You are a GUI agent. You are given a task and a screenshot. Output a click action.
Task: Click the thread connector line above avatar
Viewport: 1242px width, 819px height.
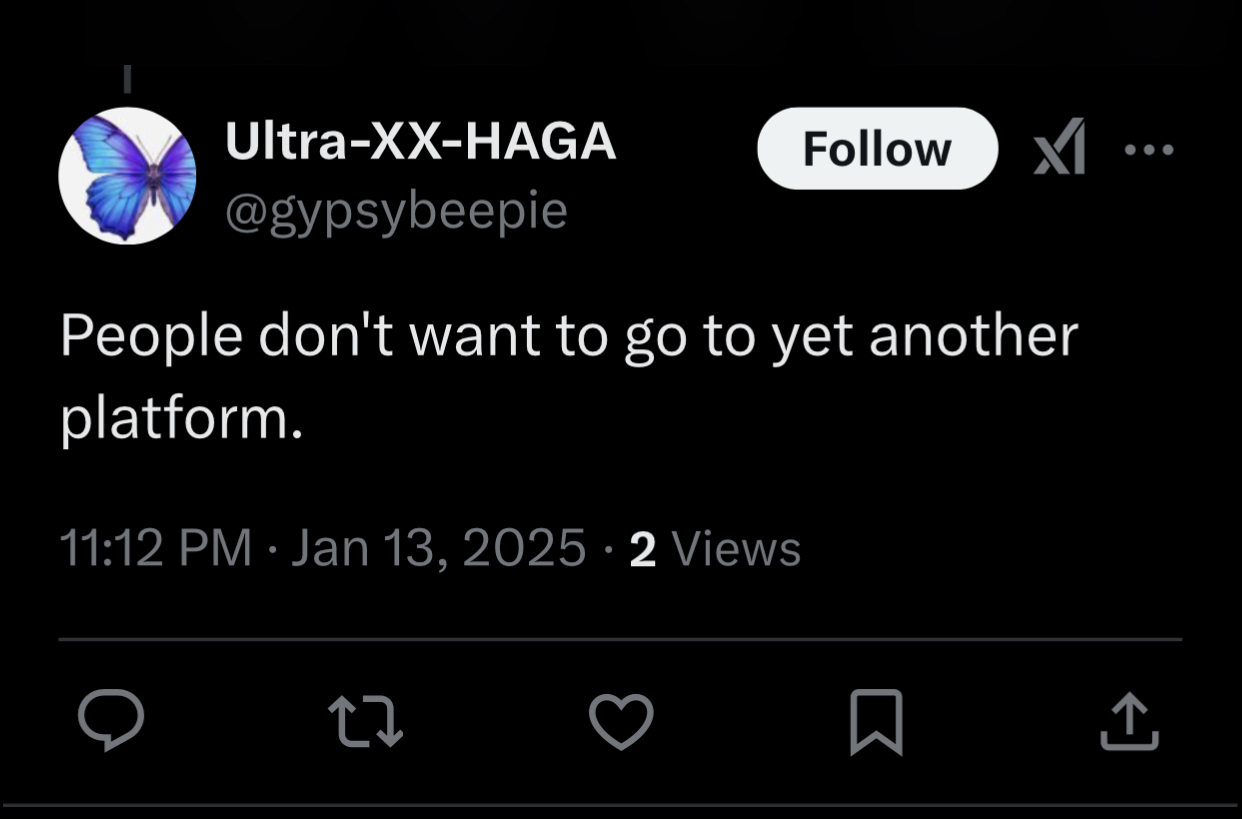pyautogui.click(x=127, y=77)
